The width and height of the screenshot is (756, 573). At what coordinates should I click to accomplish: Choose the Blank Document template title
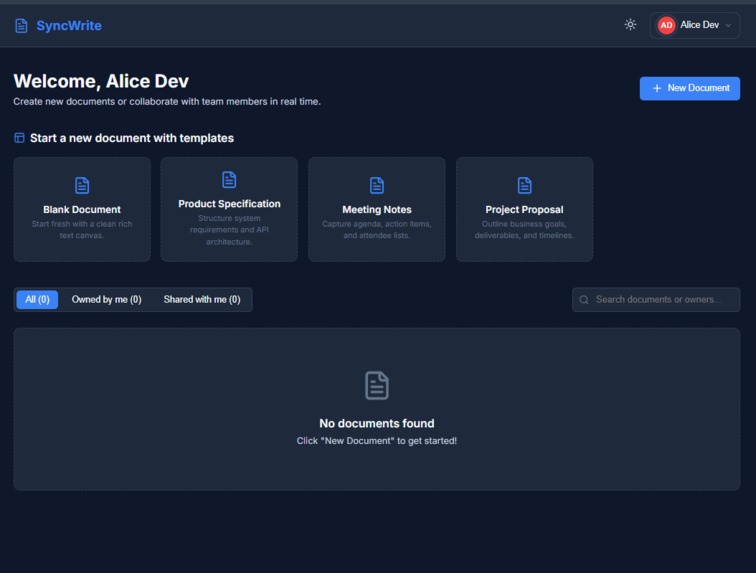pyautogui.click(x=82, y=210)
